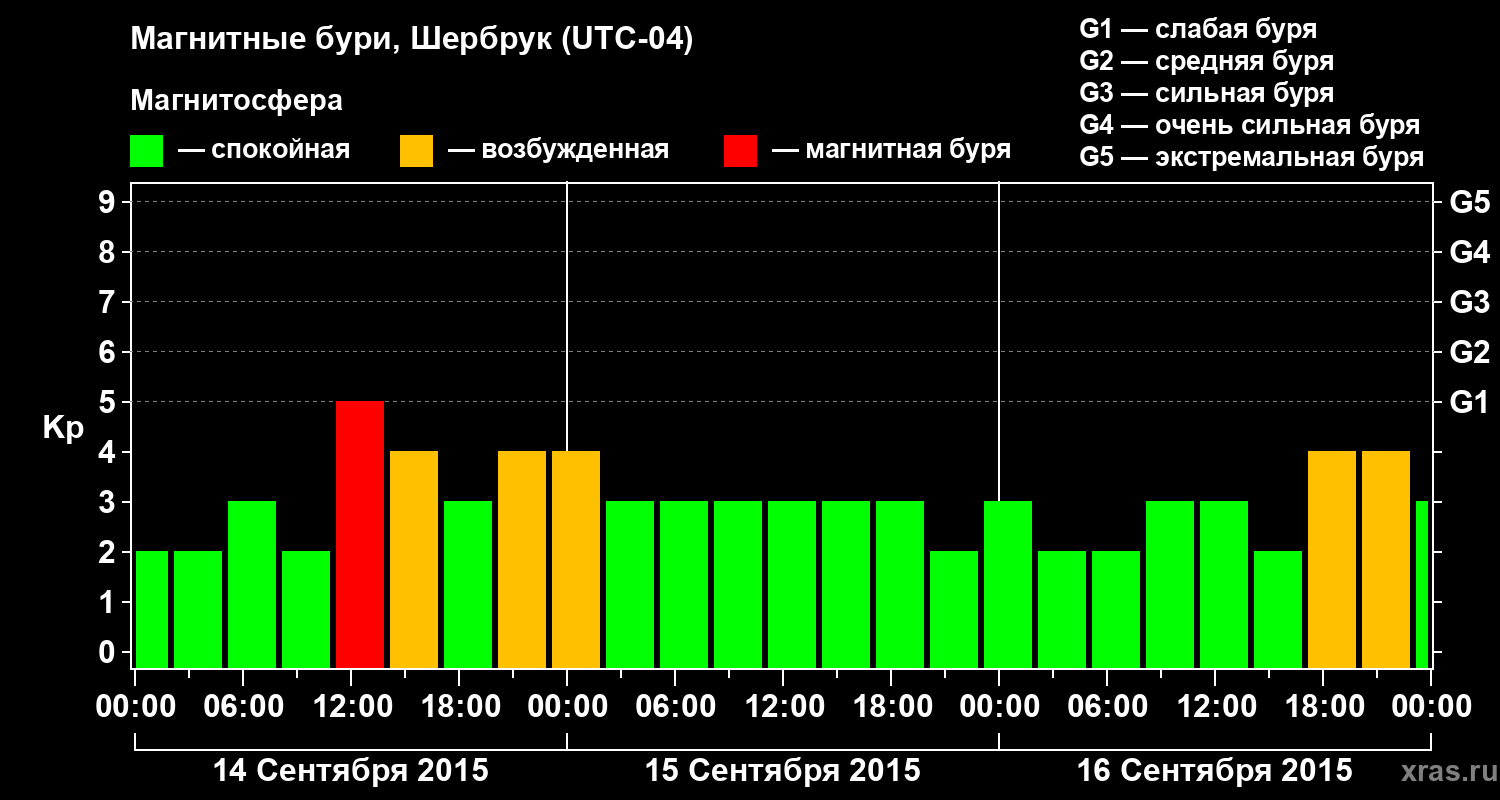This screenshot has height=800, width=1500.
Task: Select the orange bar right after the red bar
Action: click(414, 559)
